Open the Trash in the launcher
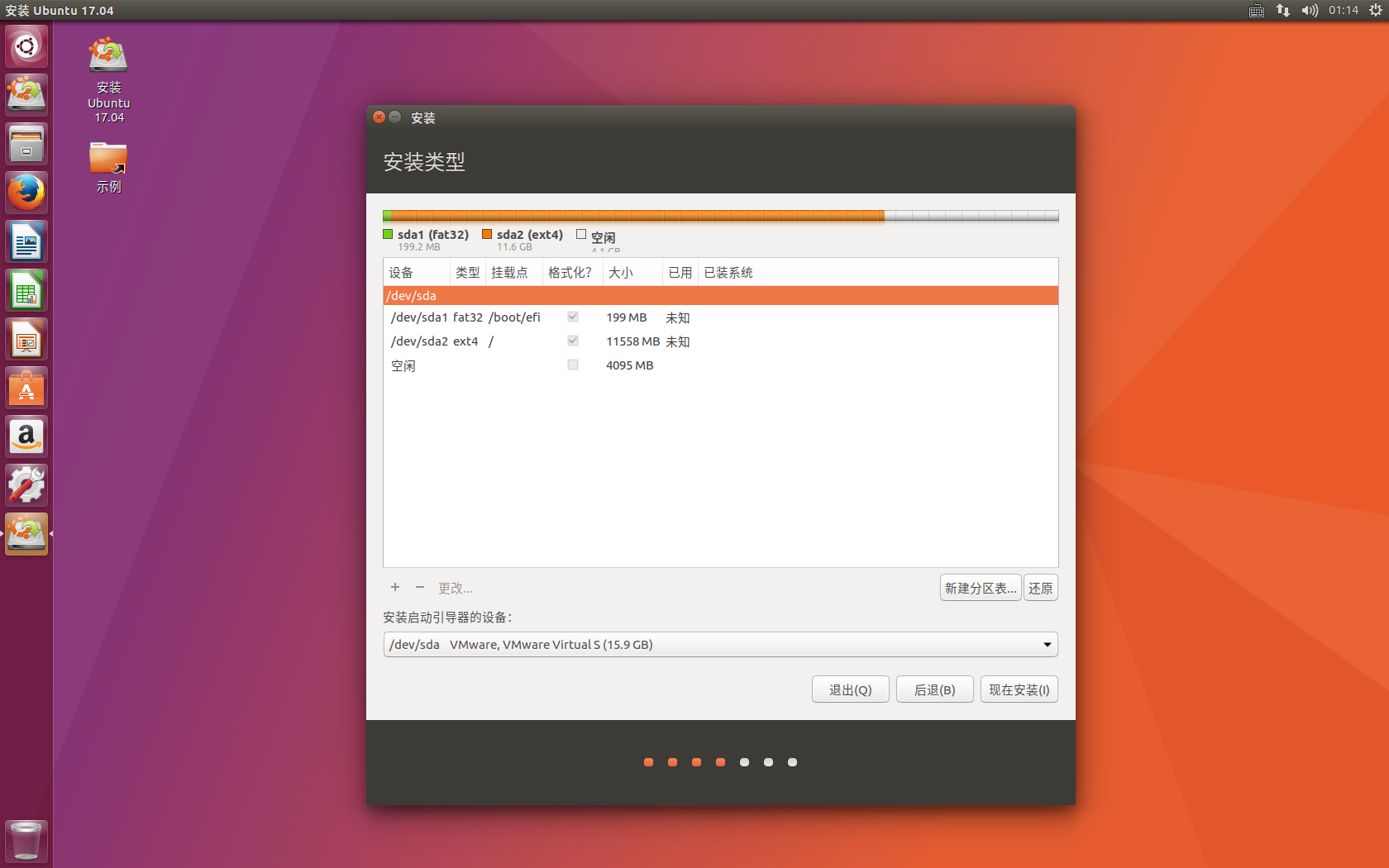The height and width of the screenshot is (868, 1389). coord(26,842)
